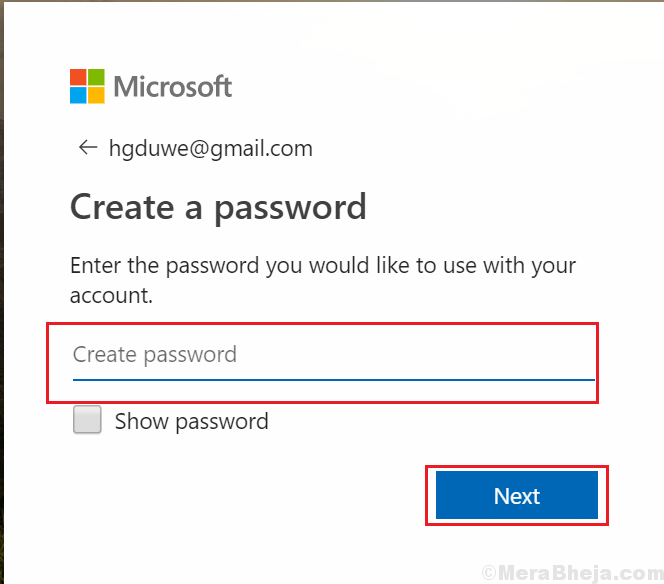This screenshot has width=664, height=584.
Task: Click the word 'Next' on blue button
Action: click(x=517, y=495)
